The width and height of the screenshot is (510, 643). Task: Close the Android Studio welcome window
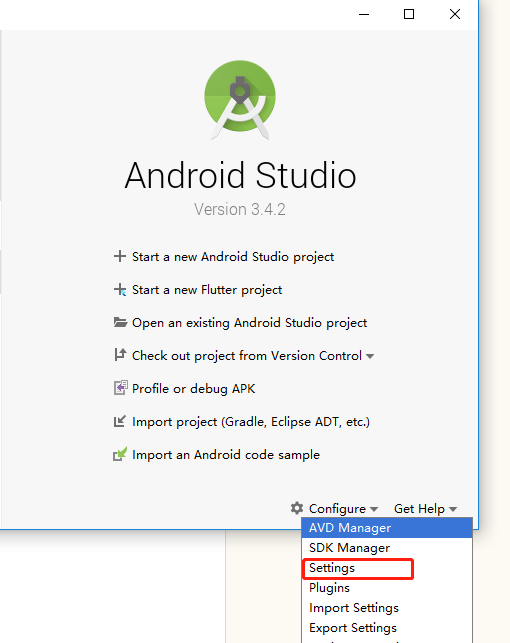[455, 14]
